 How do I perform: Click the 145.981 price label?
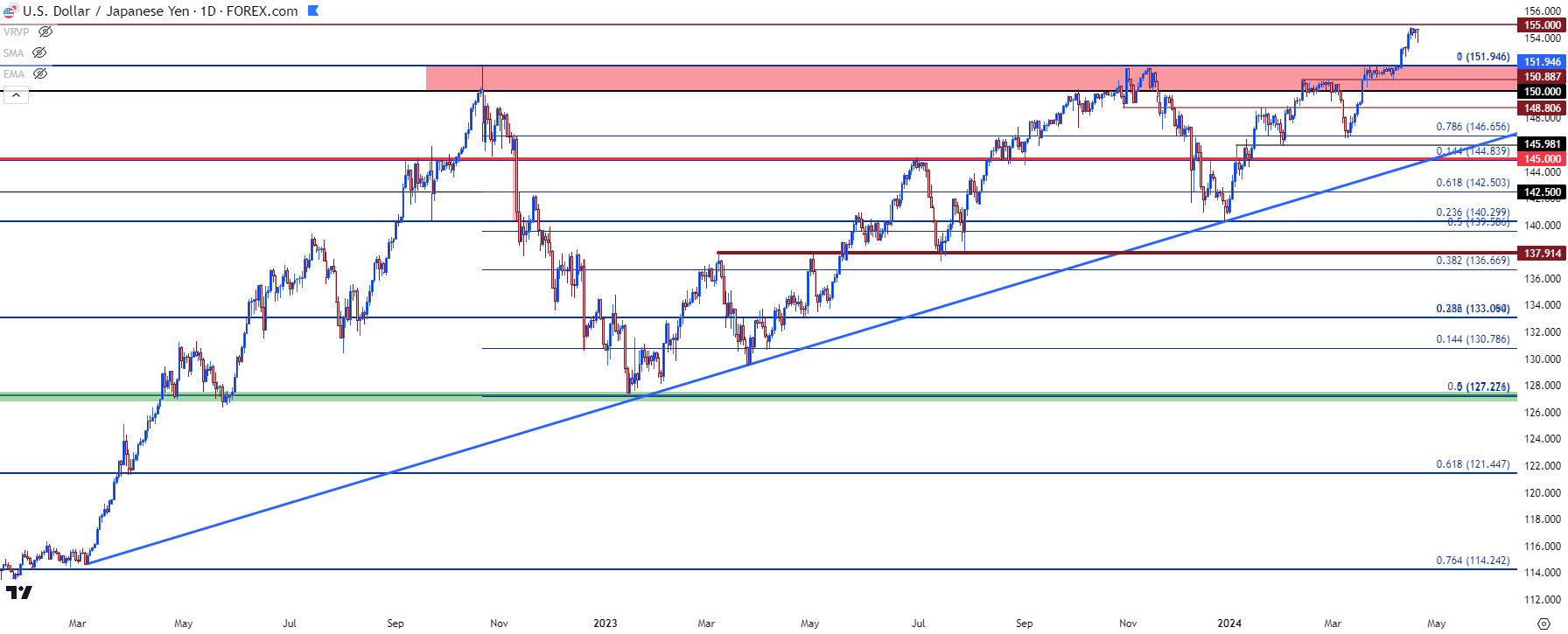pyautogui.click(x=1542, y=144)
